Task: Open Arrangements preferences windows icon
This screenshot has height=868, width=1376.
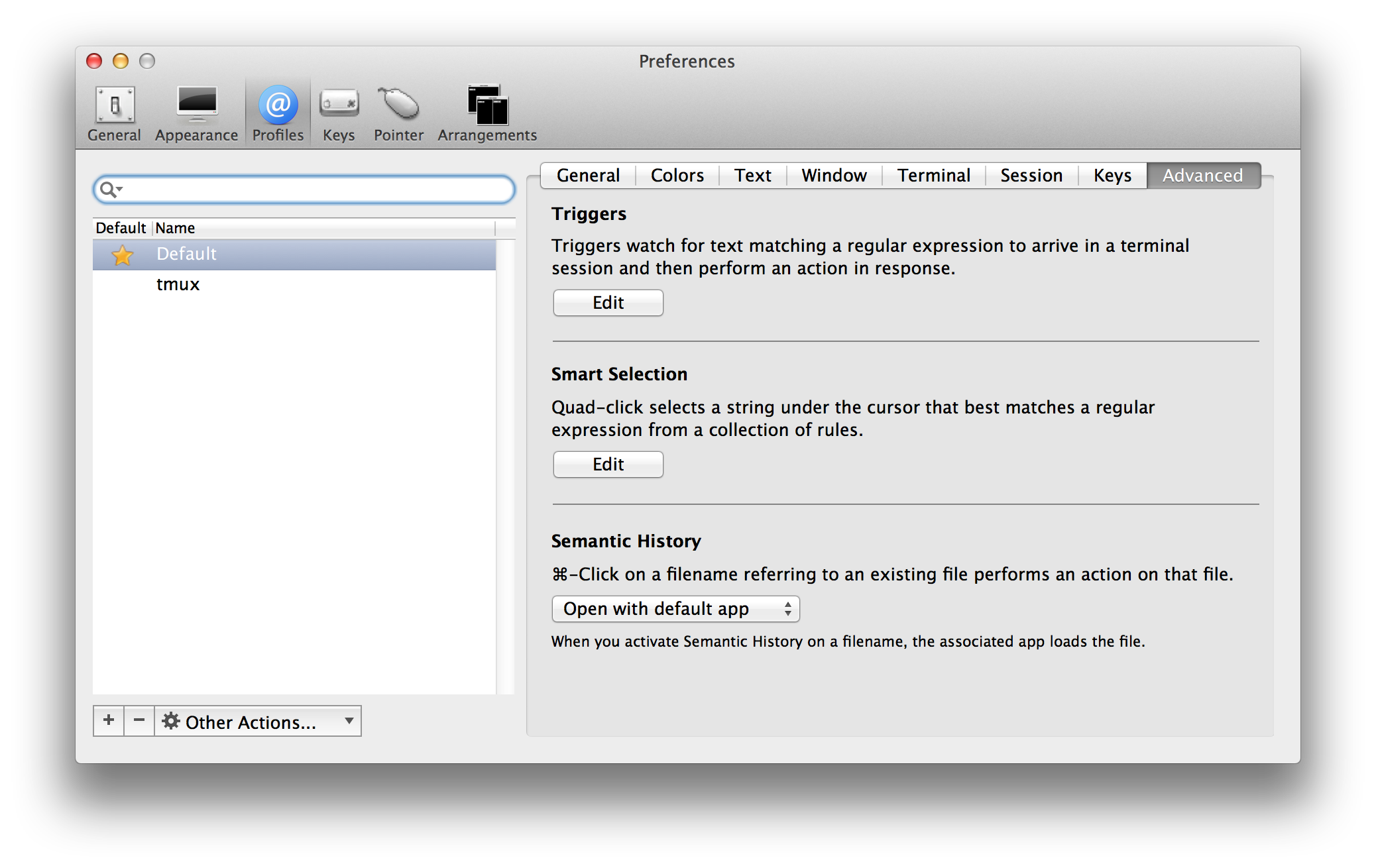Action: (487, 106)
